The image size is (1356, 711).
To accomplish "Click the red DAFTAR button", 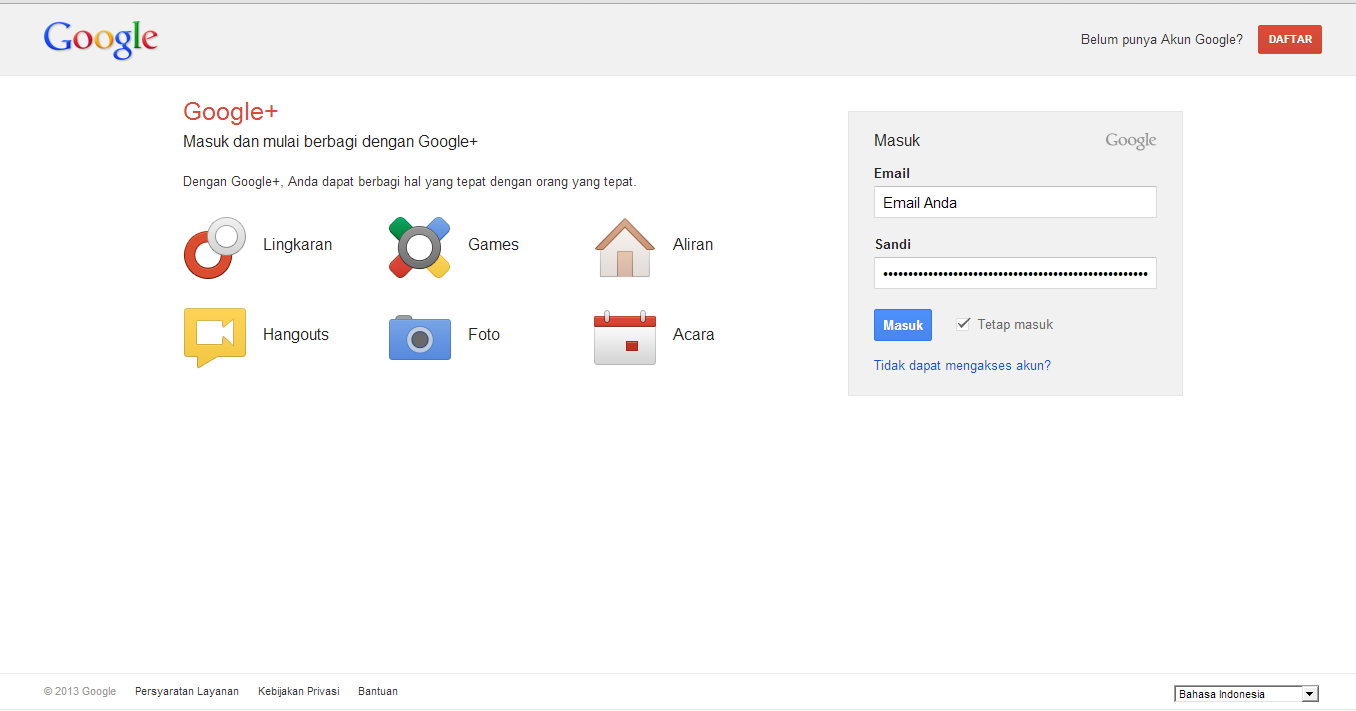I will tap(1290, 39).
